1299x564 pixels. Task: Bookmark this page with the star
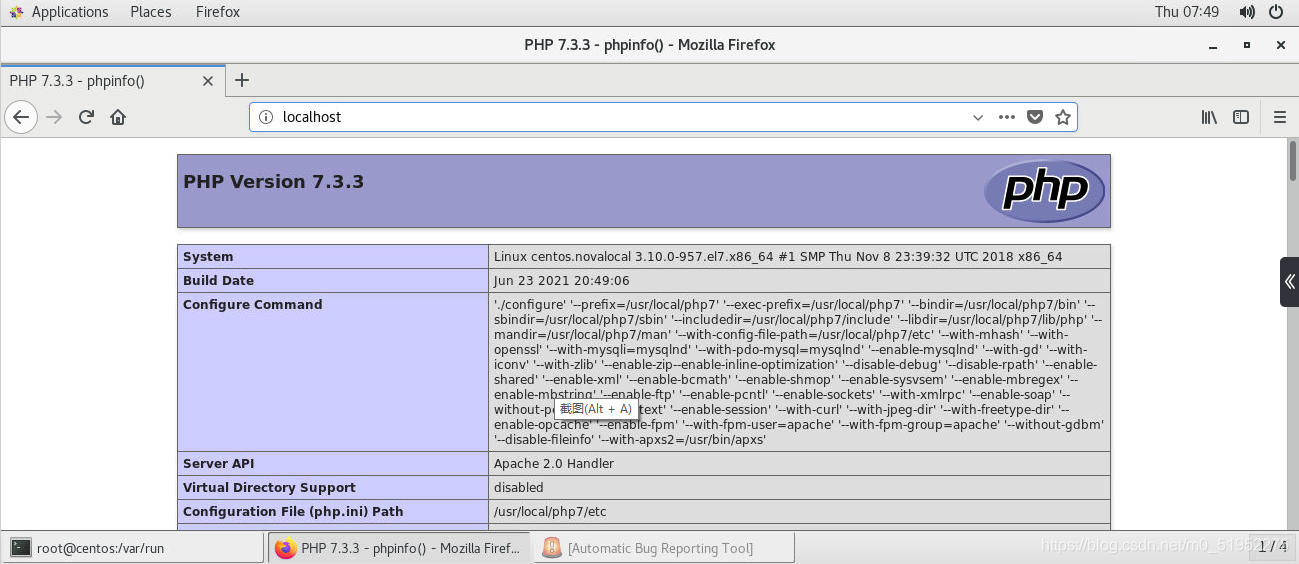[x=1063, y=117]
